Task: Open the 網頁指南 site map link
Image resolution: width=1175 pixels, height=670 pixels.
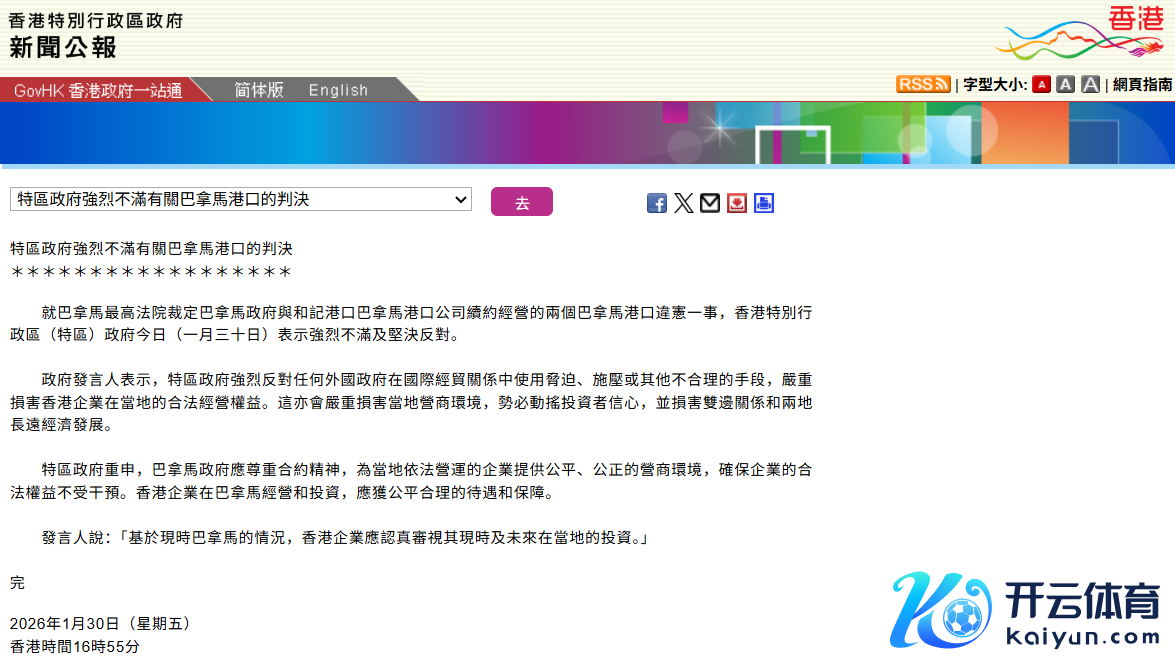Action: 1142,85
